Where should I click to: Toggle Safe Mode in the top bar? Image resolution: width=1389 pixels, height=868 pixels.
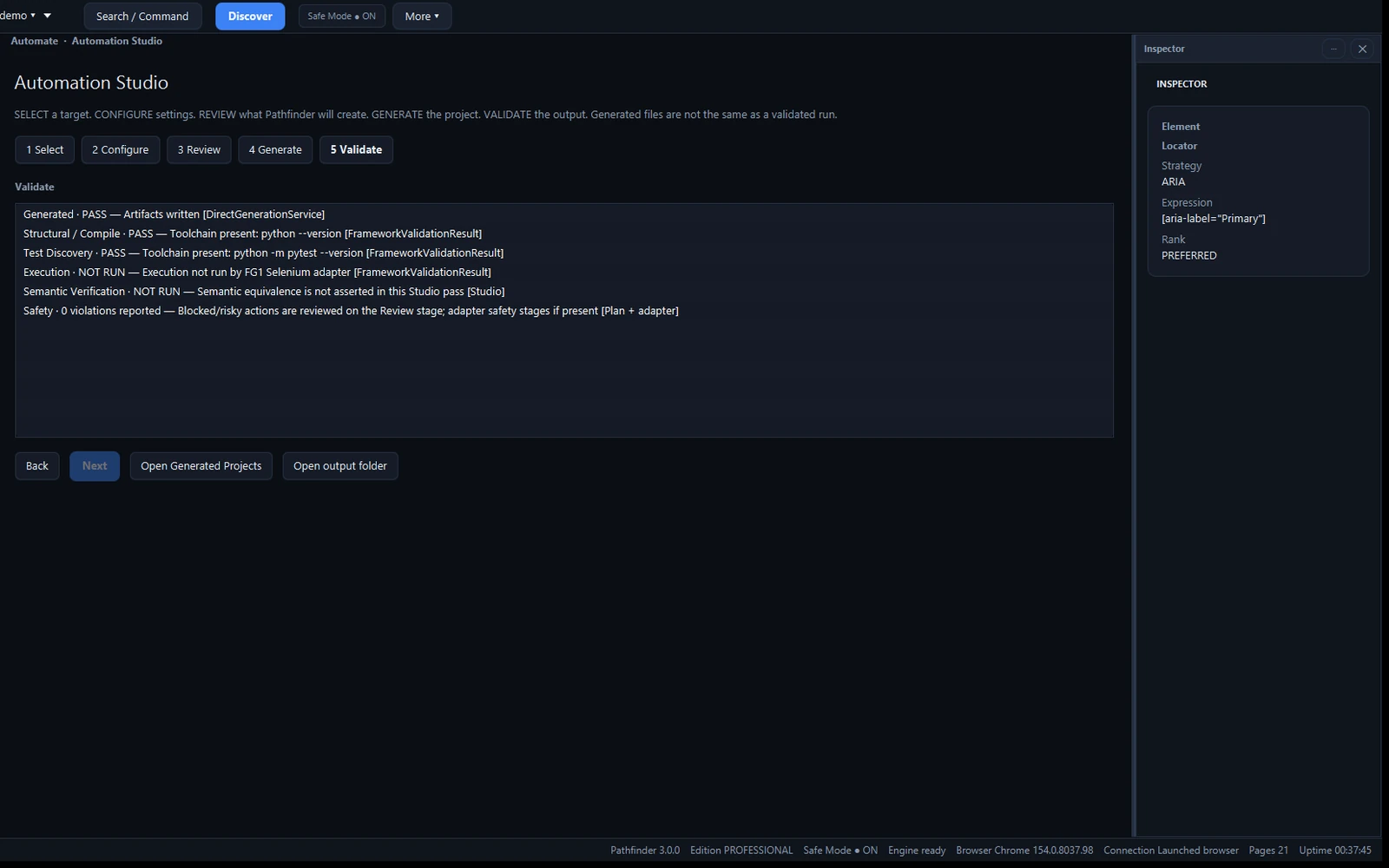(x=342, y=16)
